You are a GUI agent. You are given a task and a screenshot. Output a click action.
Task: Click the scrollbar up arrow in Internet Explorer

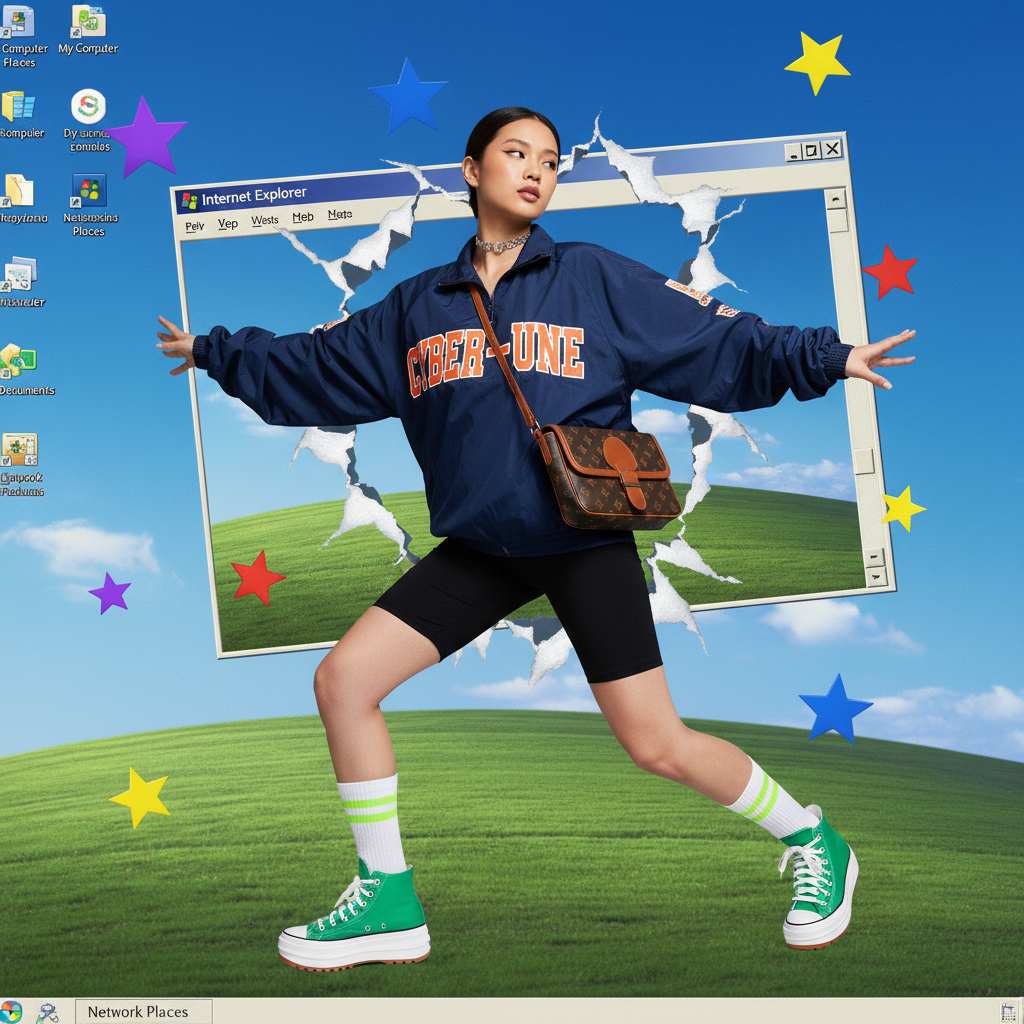click(836, 200)
